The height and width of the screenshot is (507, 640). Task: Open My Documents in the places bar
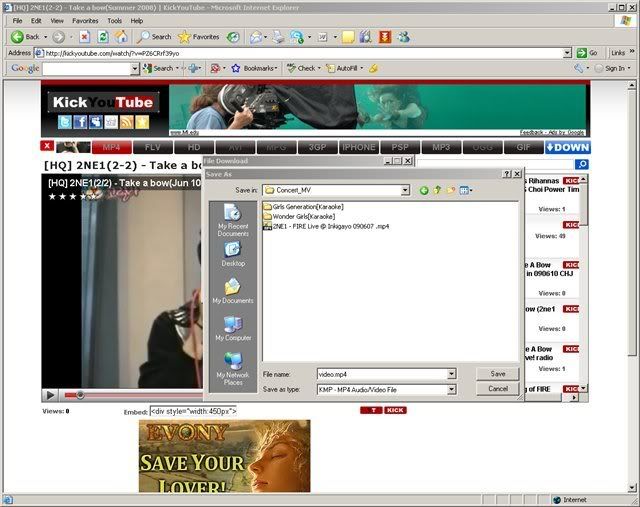[233, 291]
